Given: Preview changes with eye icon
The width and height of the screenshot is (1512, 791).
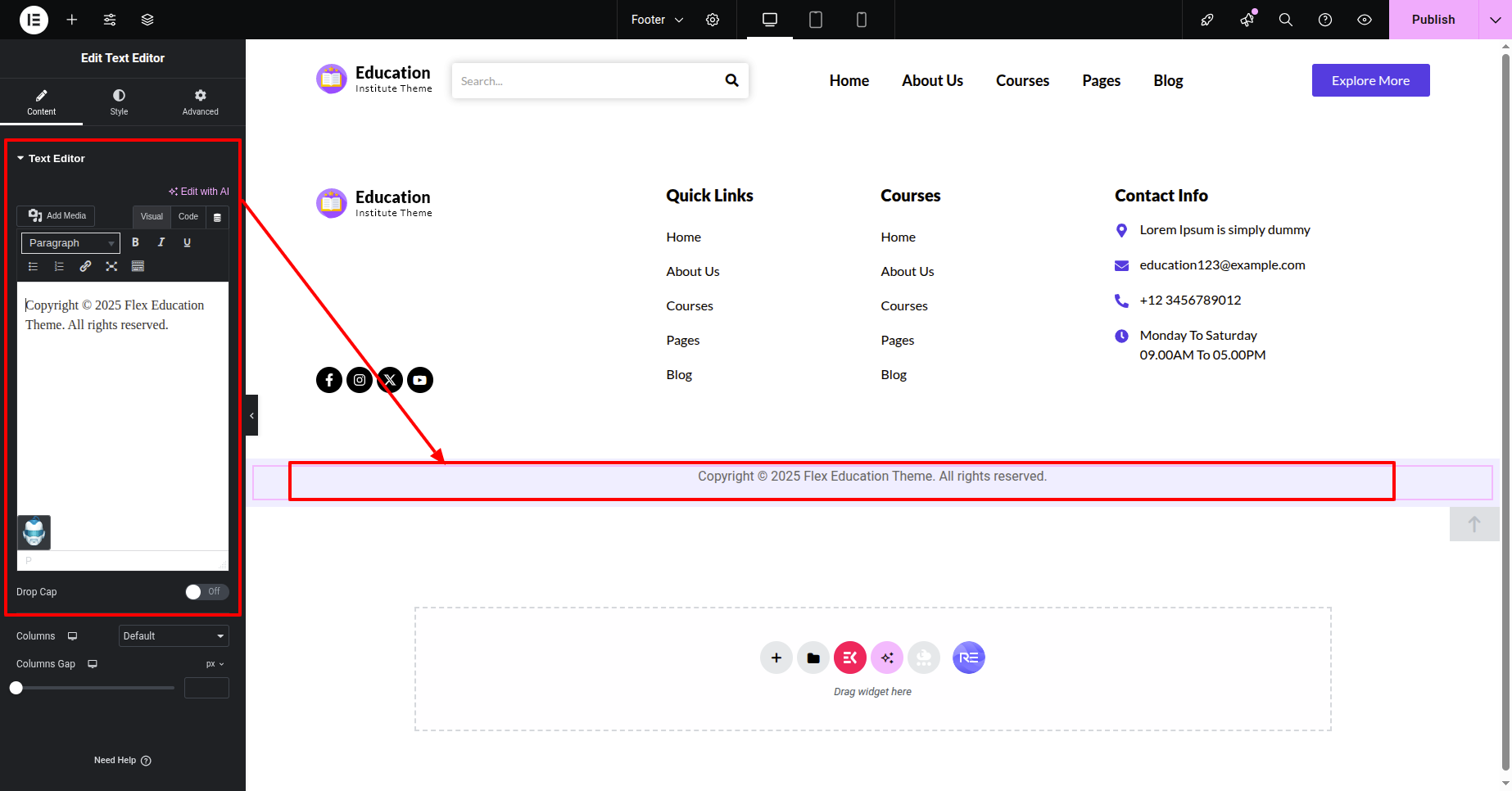Looking at the screenshot, I should [1365, 20].
